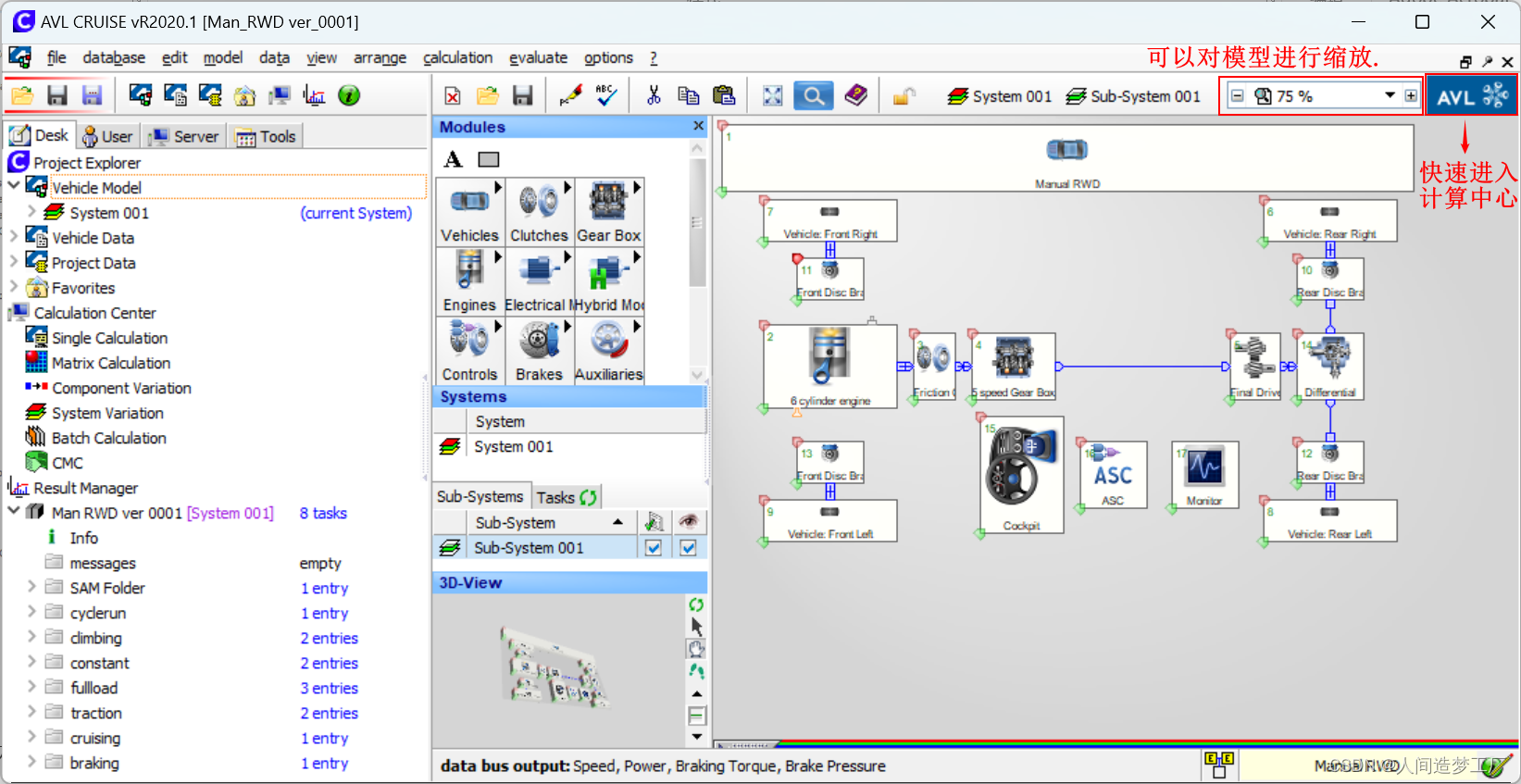Expand the Project Data node
Image resolution: width=1521 pixels, height=784 pixels.
coord(14,262)
